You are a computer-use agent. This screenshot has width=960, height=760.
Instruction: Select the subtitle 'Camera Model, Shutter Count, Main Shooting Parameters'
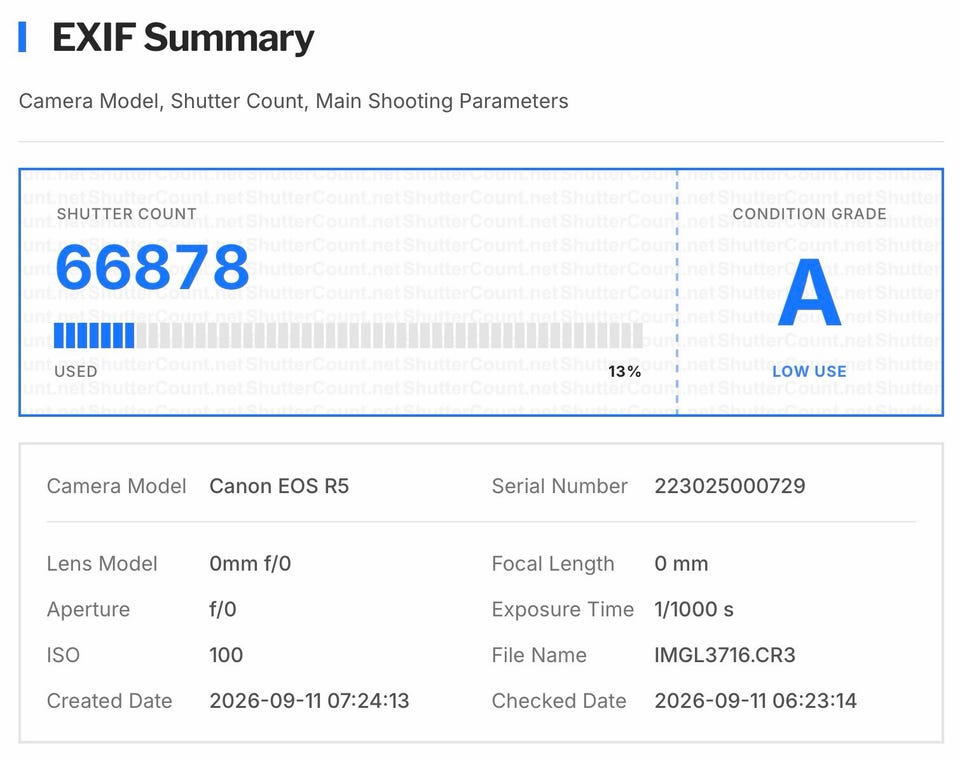pos(293,101)
